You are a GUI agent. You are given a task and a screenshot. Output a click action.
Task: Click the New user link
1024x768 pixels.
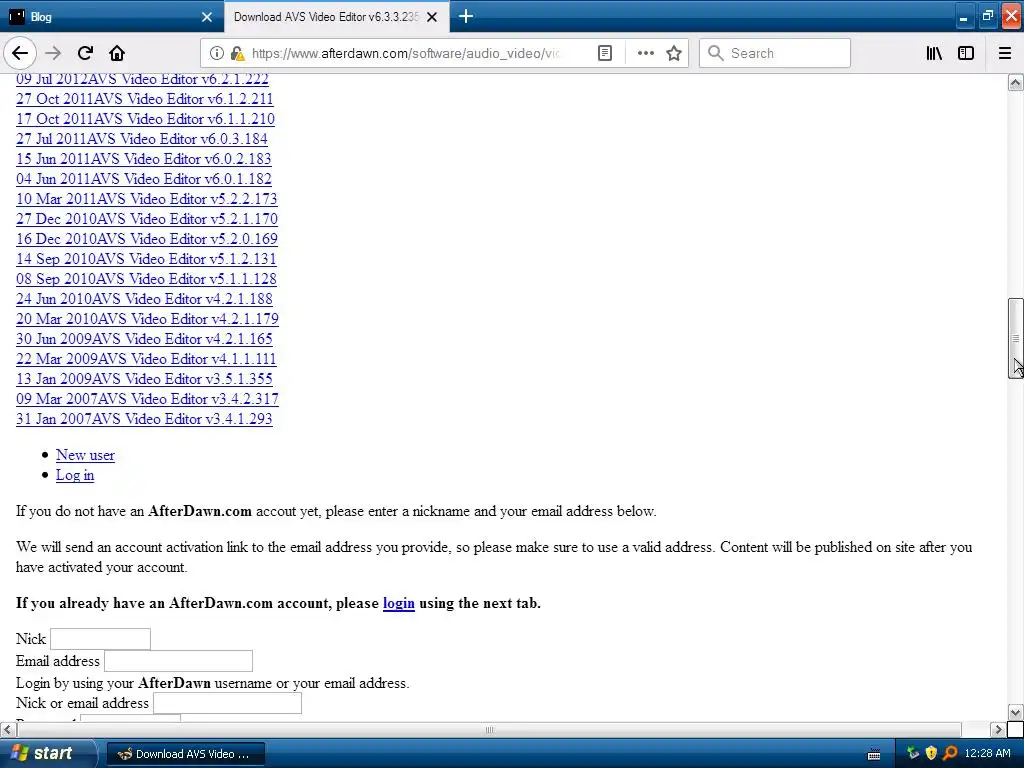coord(85,455)
